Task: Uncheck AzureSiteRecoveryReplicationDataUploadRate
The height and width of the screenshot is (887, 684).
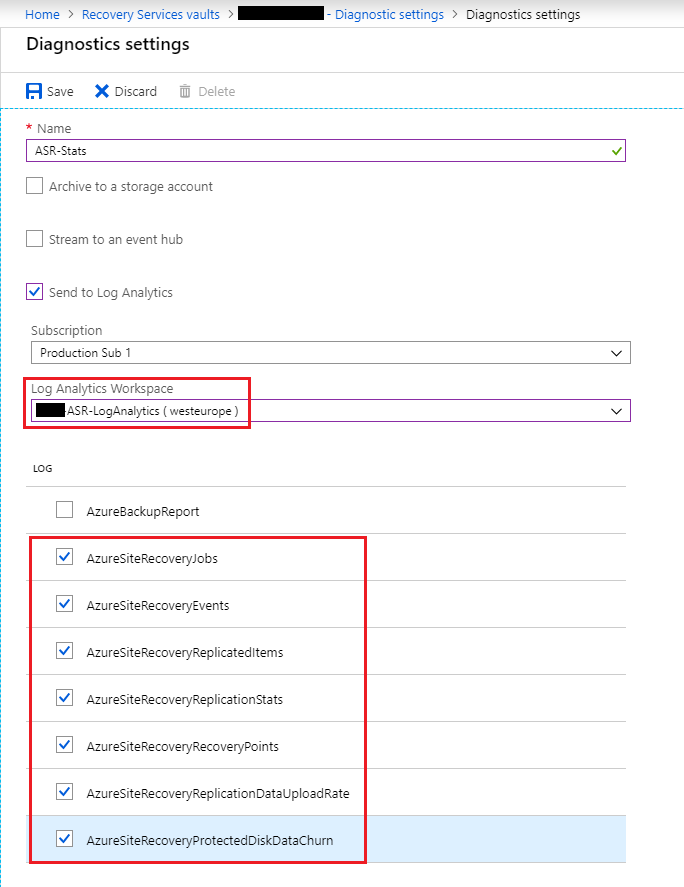Action: (x=64, y=791)
